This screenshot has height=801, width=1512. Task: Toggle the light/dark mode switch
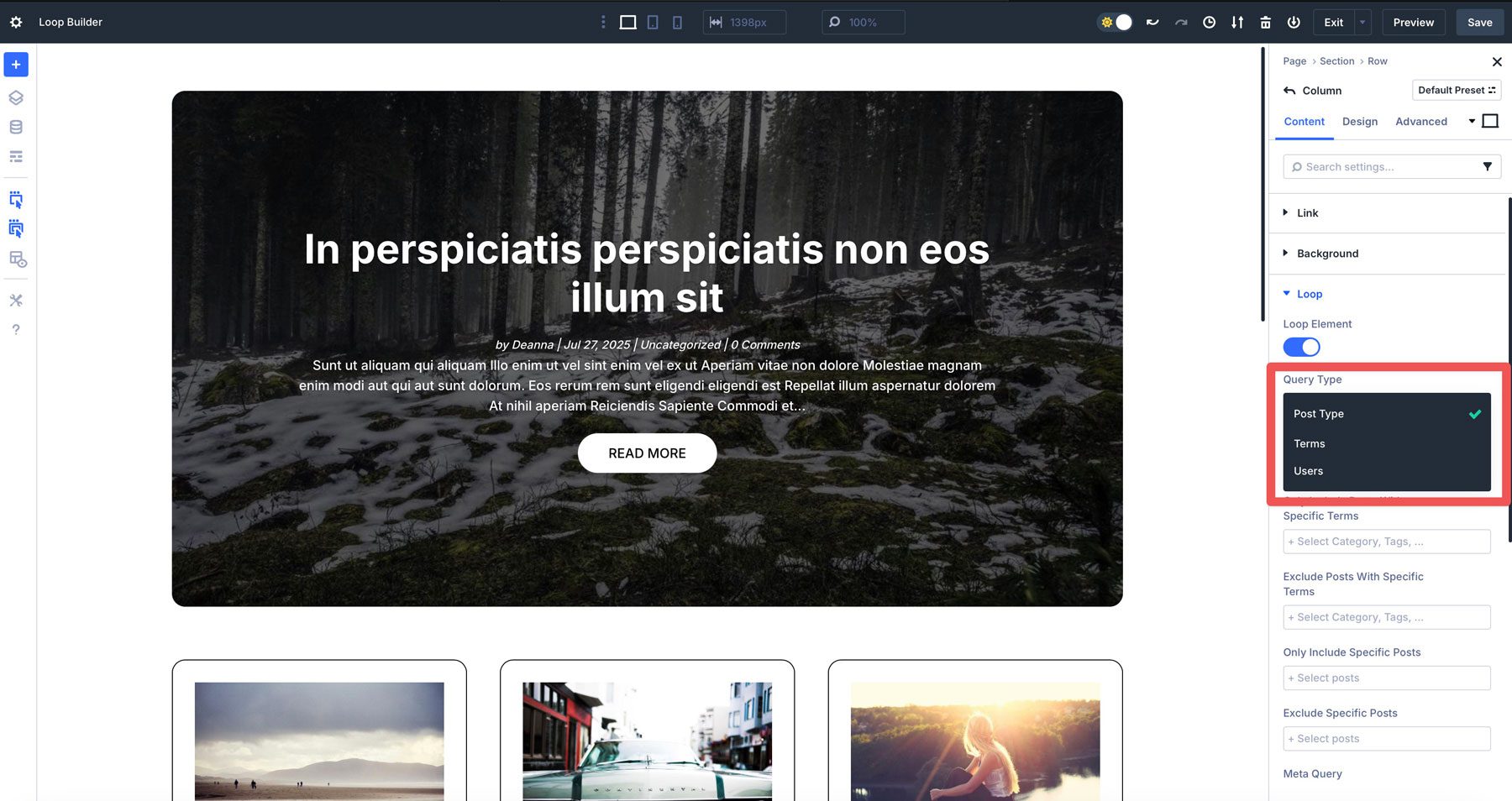pos(1115,23)
